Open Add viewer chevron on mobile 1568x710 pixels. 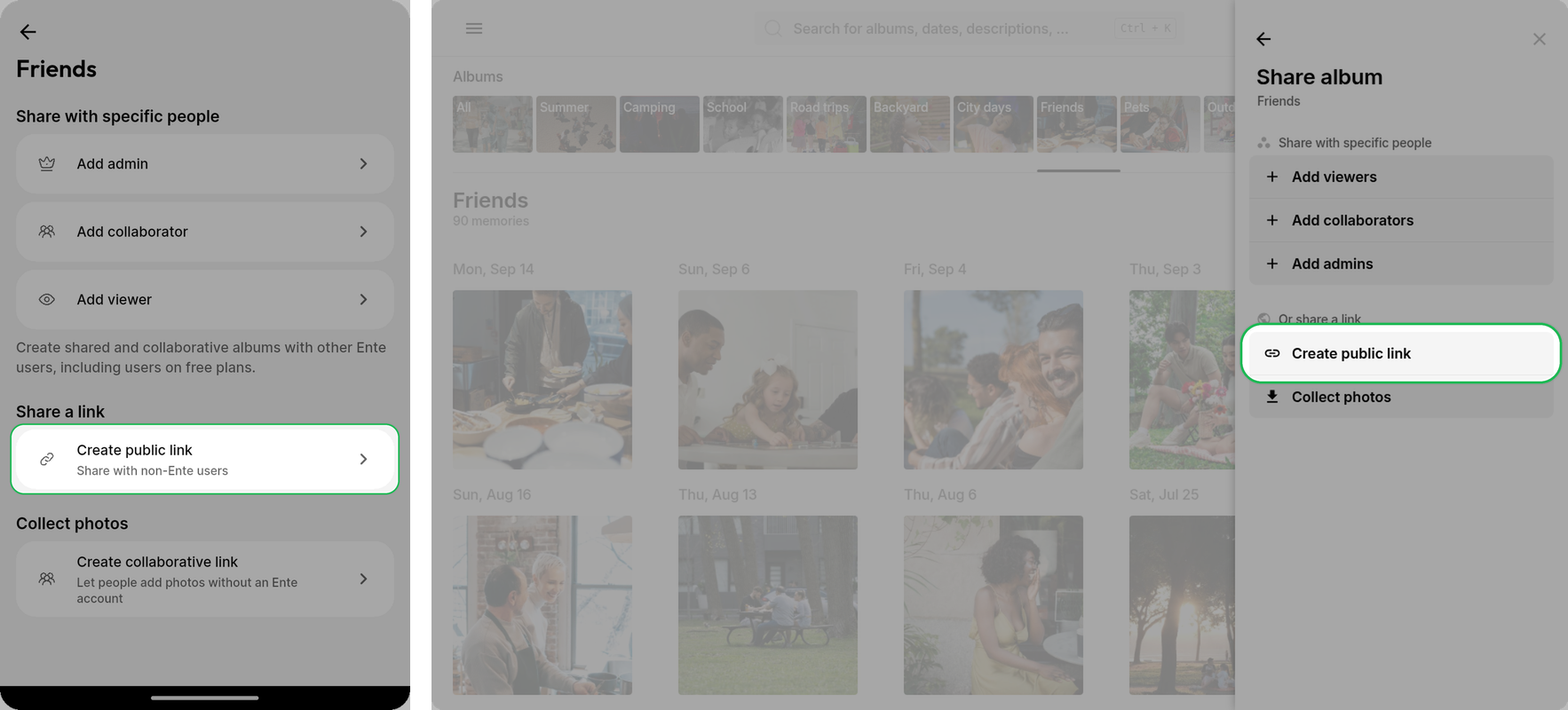pos(363,300)
